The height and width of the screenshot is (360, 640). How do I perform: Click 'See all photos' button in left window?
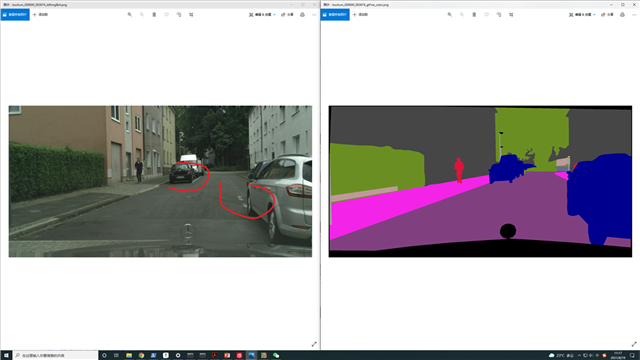tap(15, 15)
